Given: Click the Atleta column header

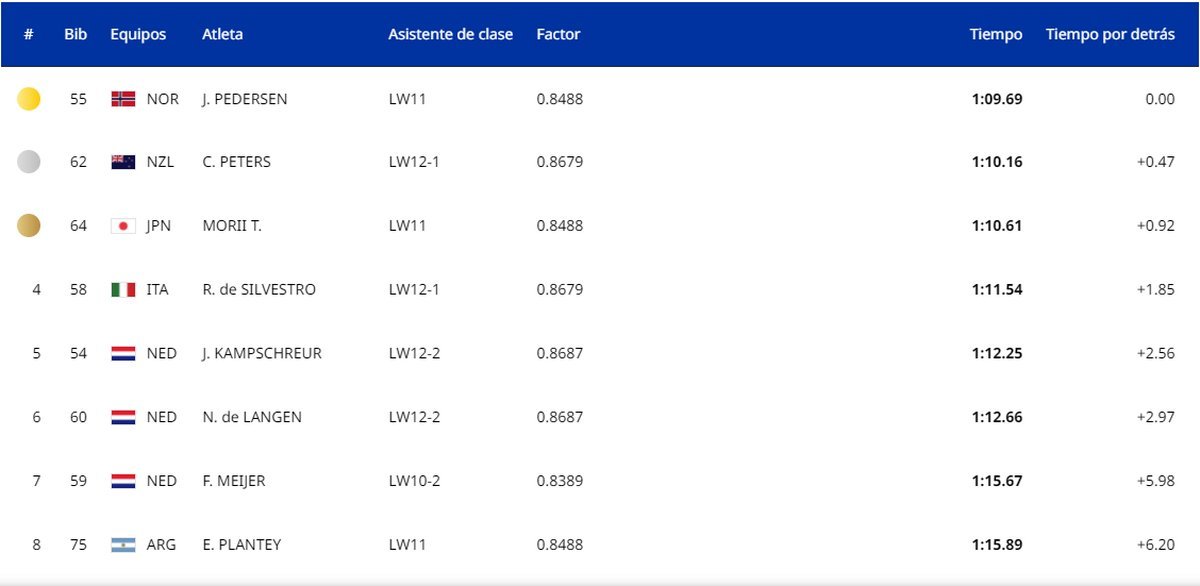Looking at the screenshot, I should coord(222,34).
